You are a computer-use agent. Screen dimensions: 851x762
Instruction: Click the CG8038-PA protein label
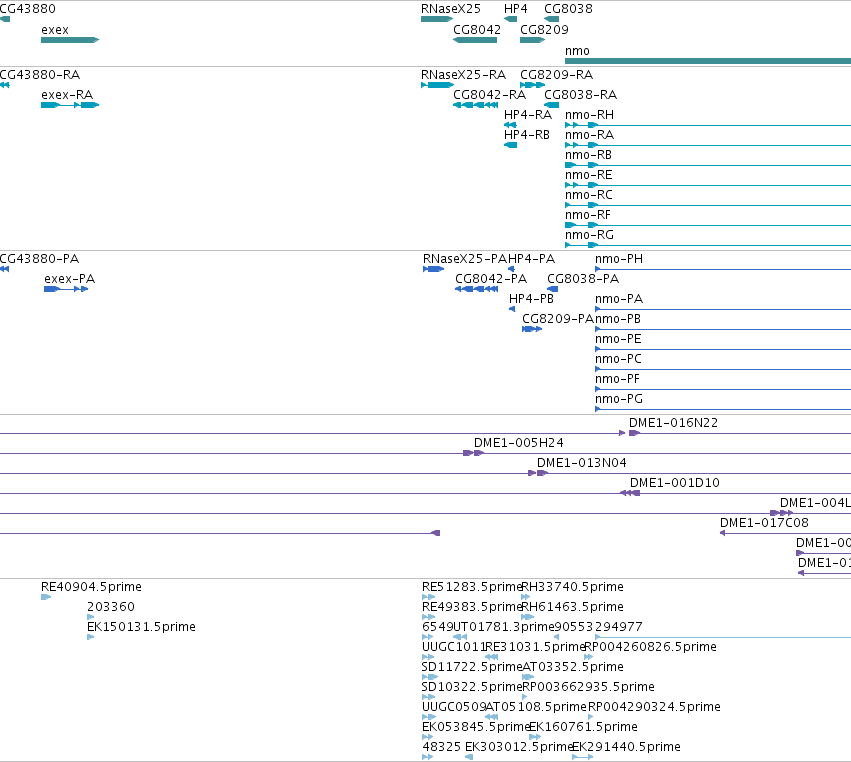pyautogui.click(x=583, y=278)
